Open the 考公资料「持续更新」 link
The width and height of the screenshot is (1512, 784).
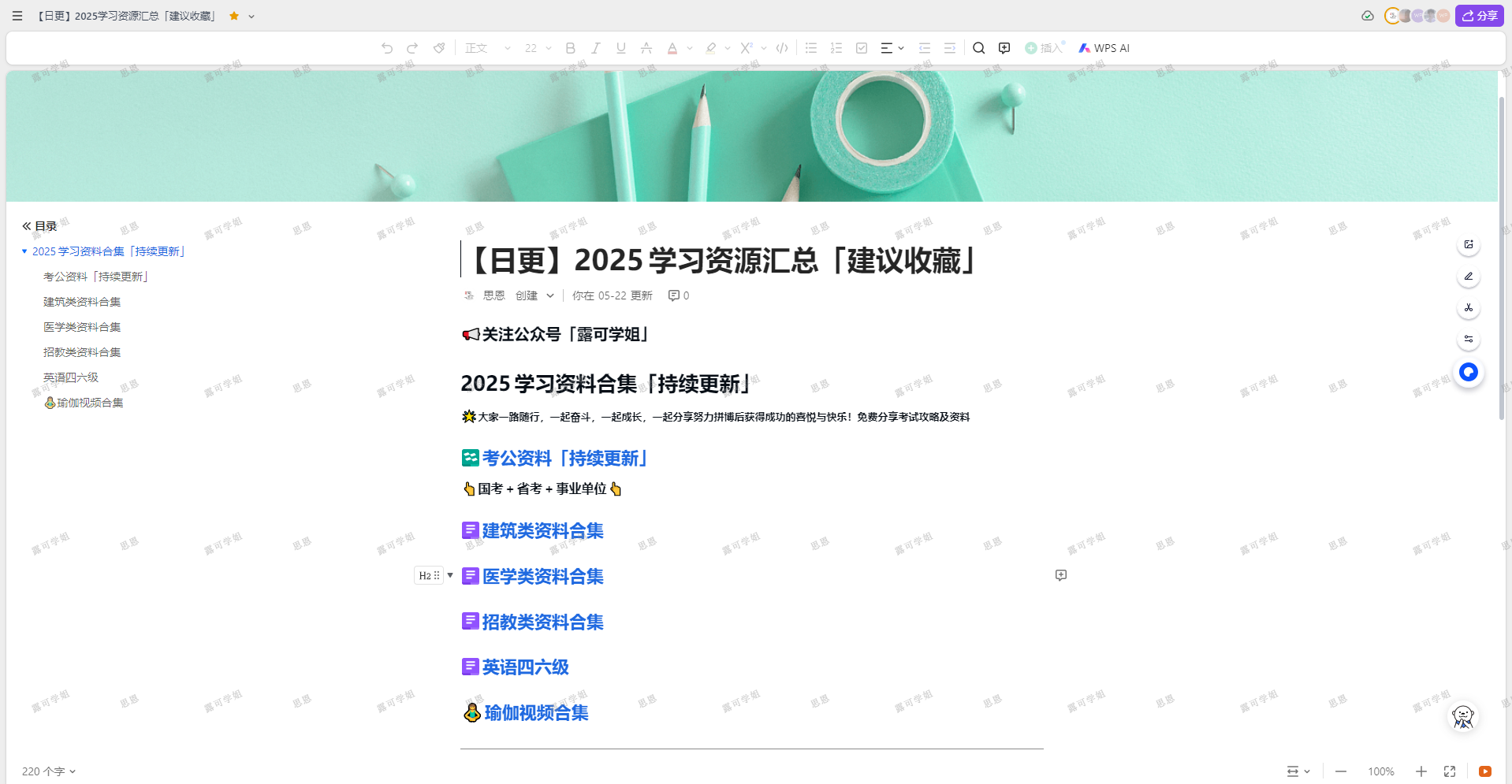click(564, 459)
